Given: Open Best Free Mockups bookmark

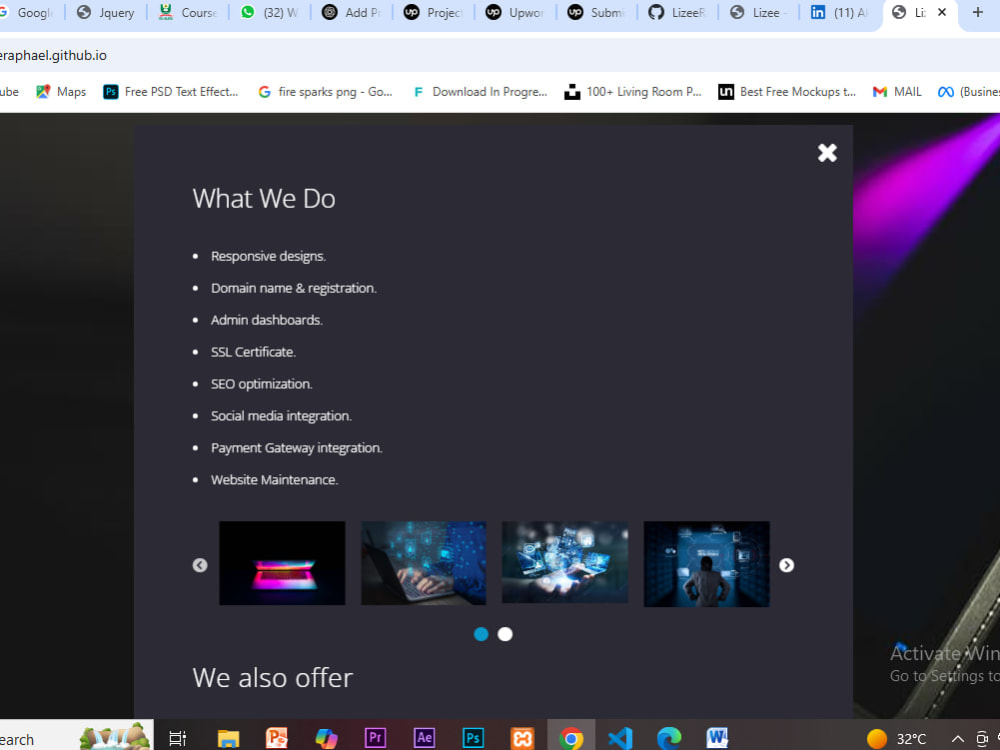Looking at the screenshot, I should (787, 92).
